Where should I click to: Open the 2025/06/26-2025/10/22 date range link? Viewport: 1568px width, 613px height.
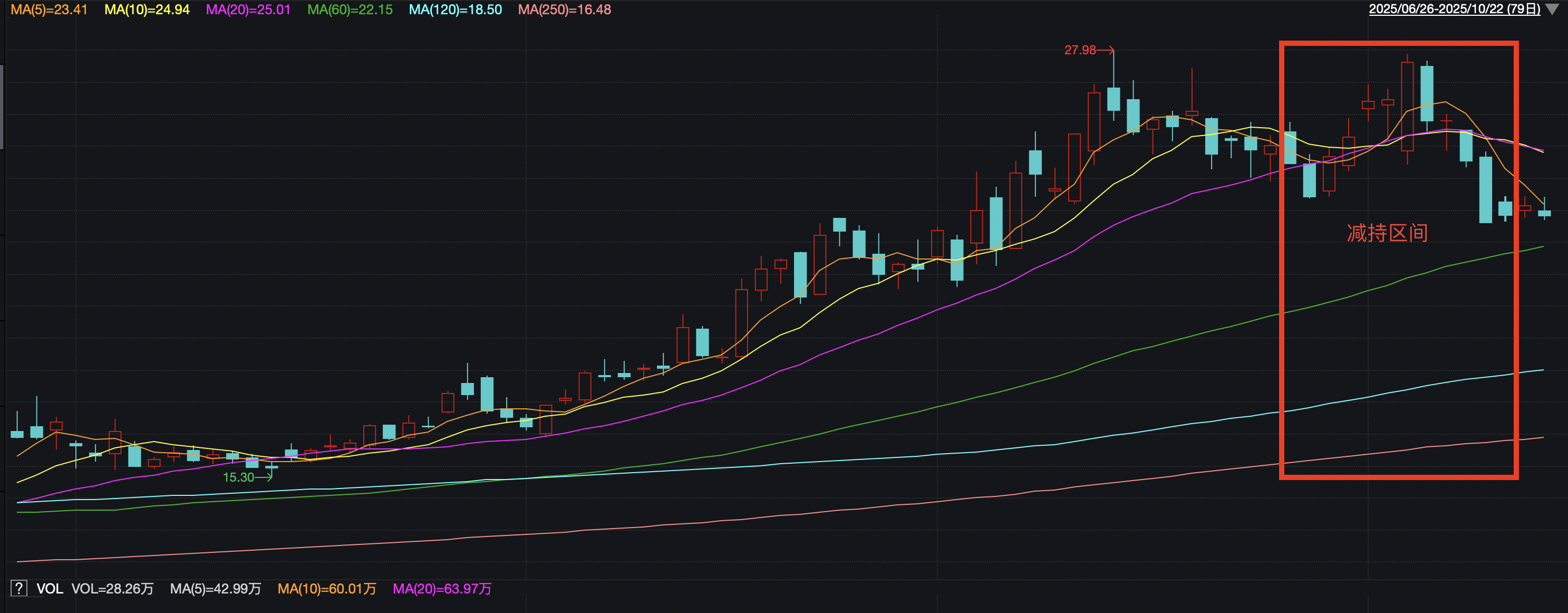coord(1454,9)
